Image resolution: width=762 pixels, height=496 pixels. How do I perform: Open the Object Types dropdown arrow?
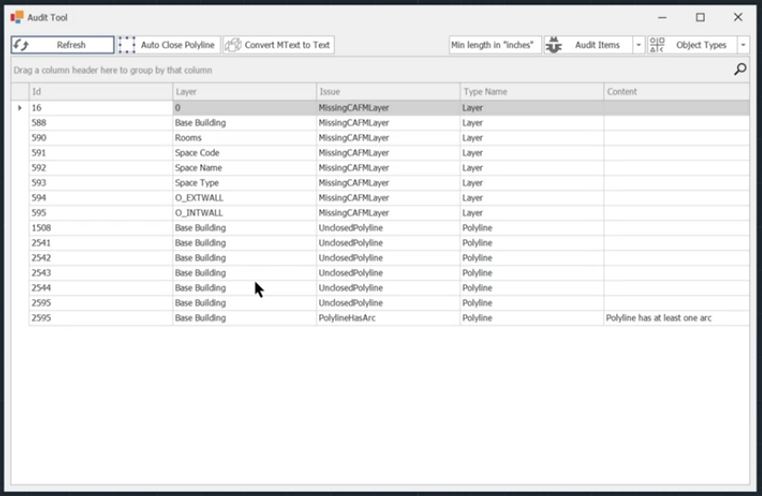tap(743, 45)
